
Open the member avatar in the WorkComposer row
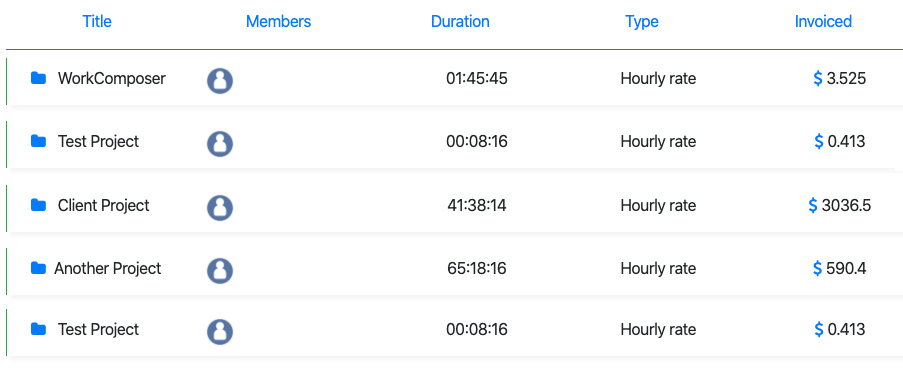coord(220,81)
